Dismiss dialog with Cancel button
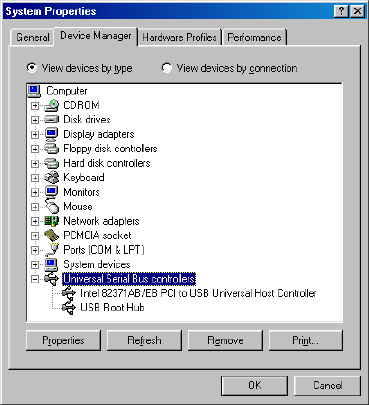The width and height of the screenshot is (369, 405). click(x=327, y=386)
